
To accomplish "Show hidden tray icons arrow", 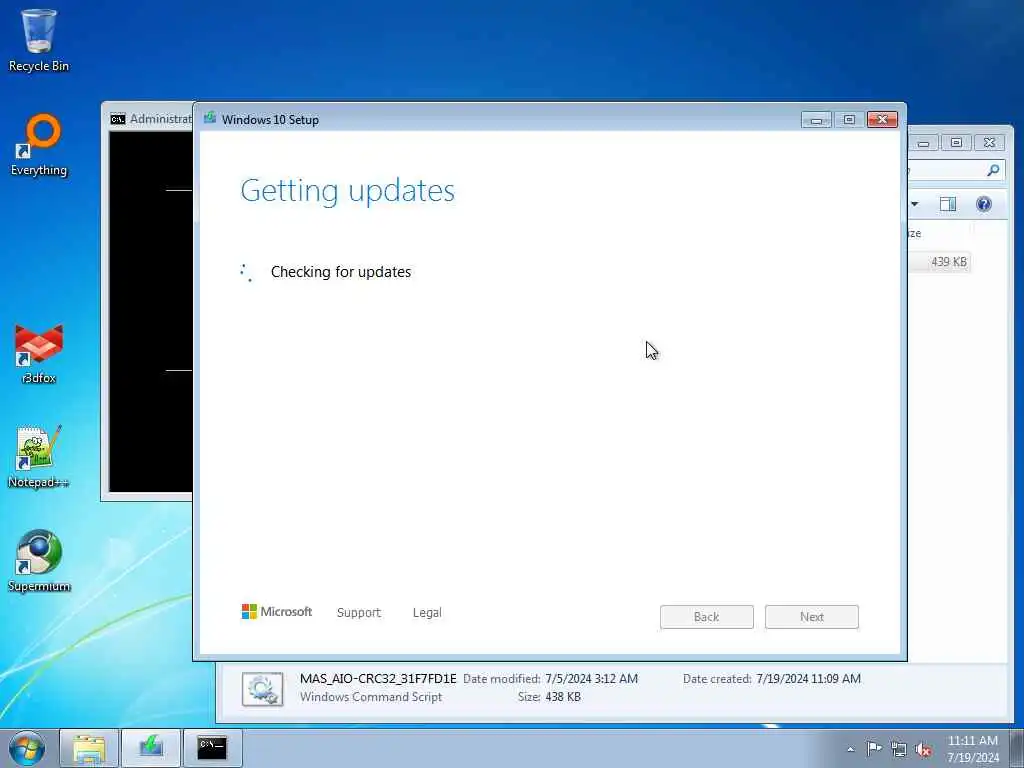I will point(850,749).
